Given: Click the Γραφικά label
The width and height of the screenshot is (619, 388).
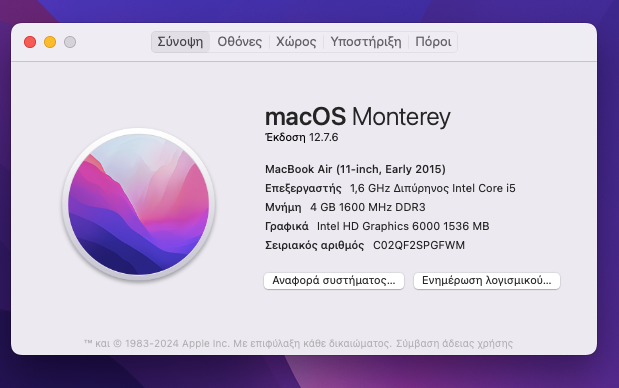Looking at the screenshot, I should [x=287, y=227].
